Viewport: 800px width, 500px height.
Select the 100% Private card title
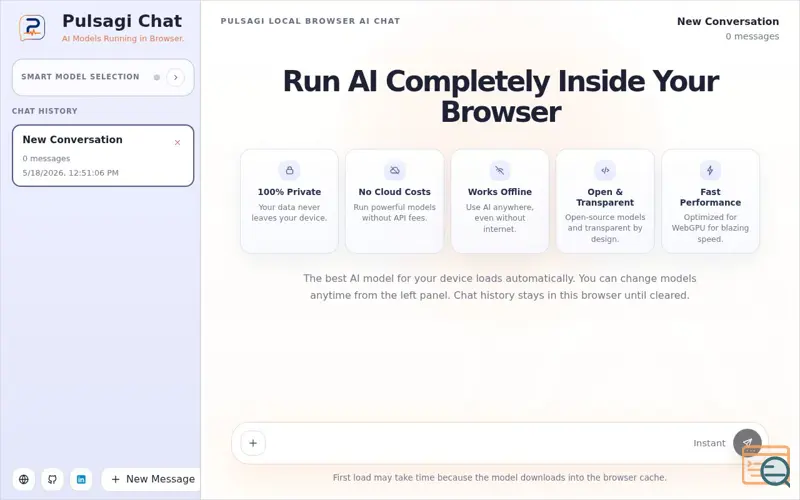(289, 192)
